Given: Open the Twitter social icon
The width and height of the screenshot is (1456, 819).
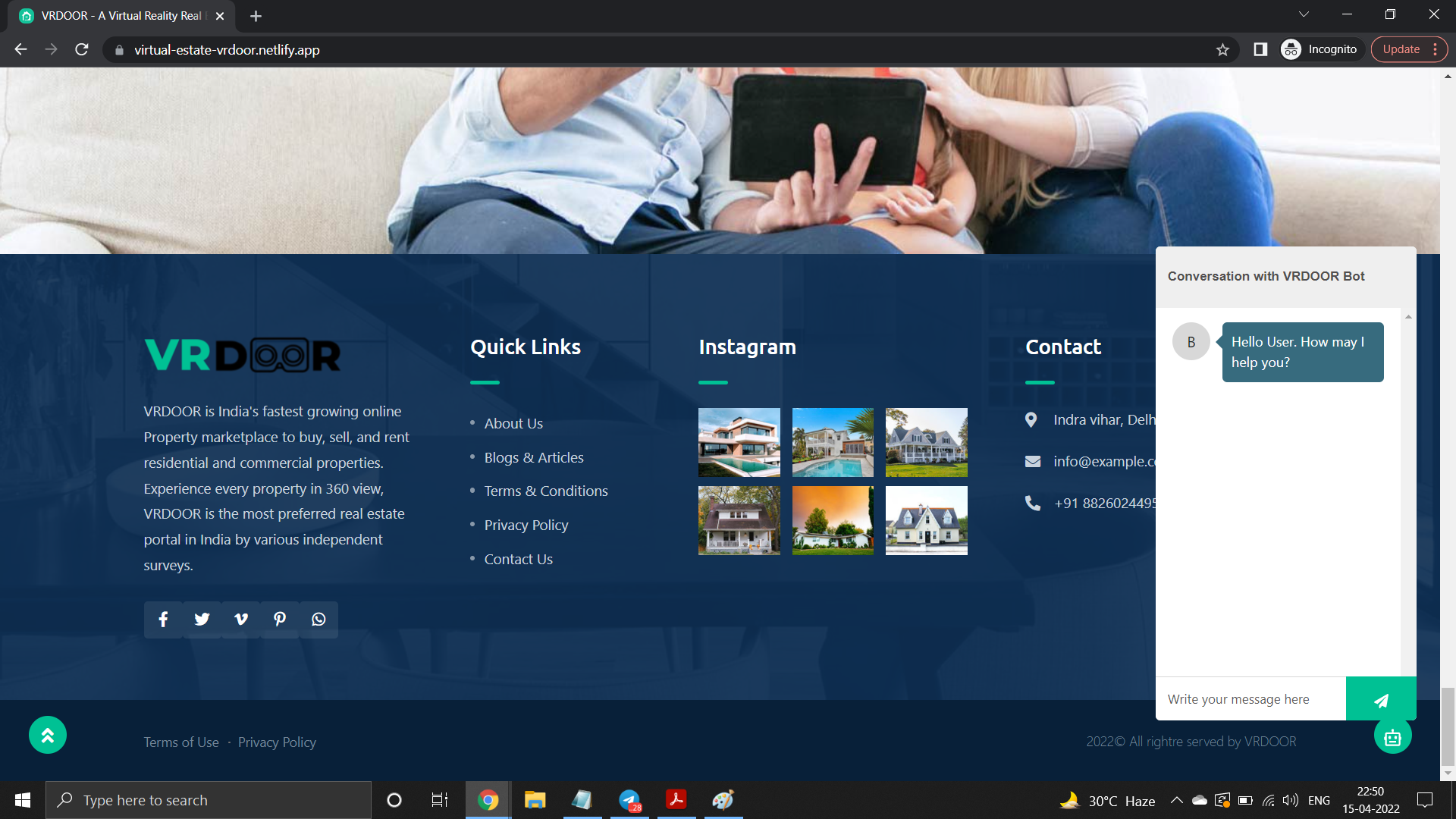Looking at the screenshot, I should [x=202, y=620].
